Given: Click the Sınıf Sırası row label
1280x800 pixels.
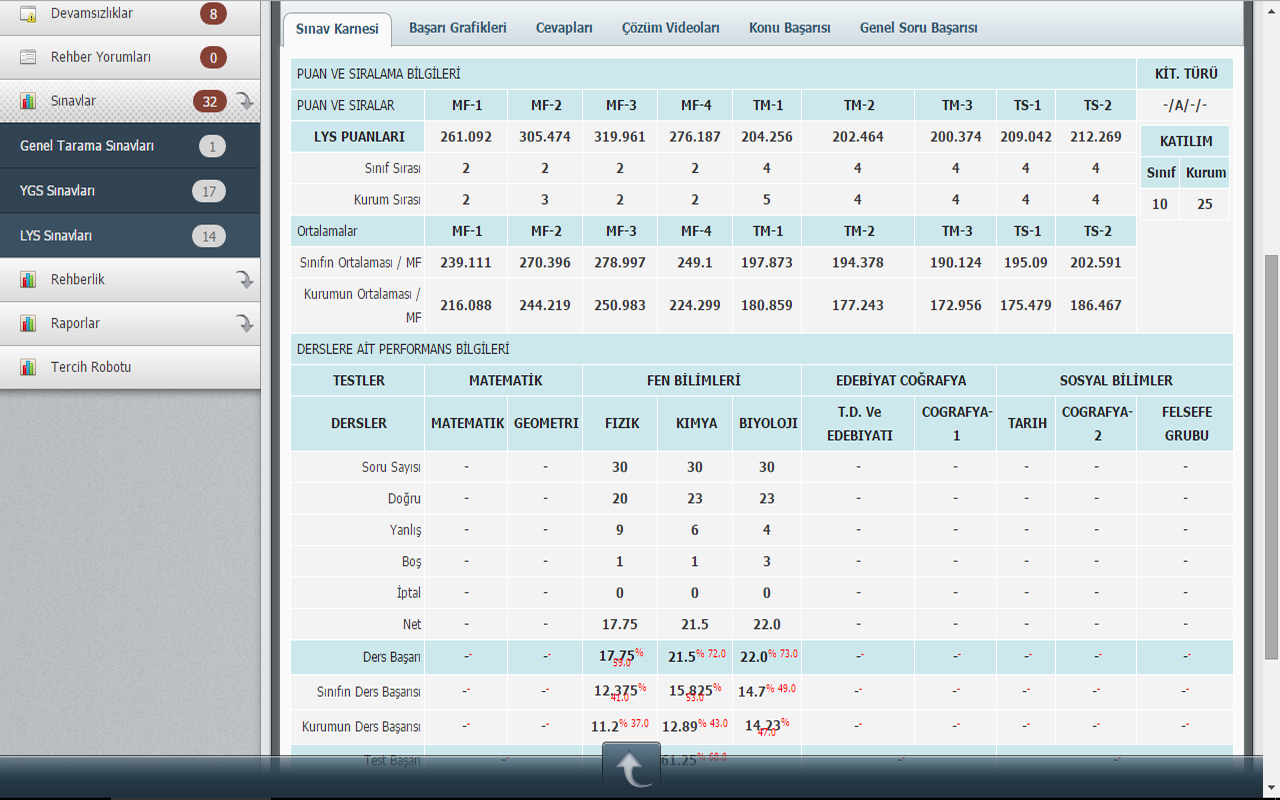Looking at the screenshot, I should pos(393,168).
